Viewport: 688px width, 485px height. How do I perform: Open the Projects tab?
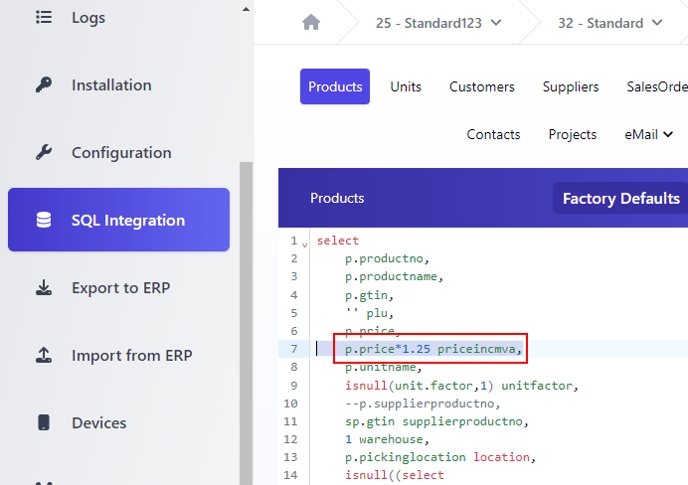(x=572, y=134)
